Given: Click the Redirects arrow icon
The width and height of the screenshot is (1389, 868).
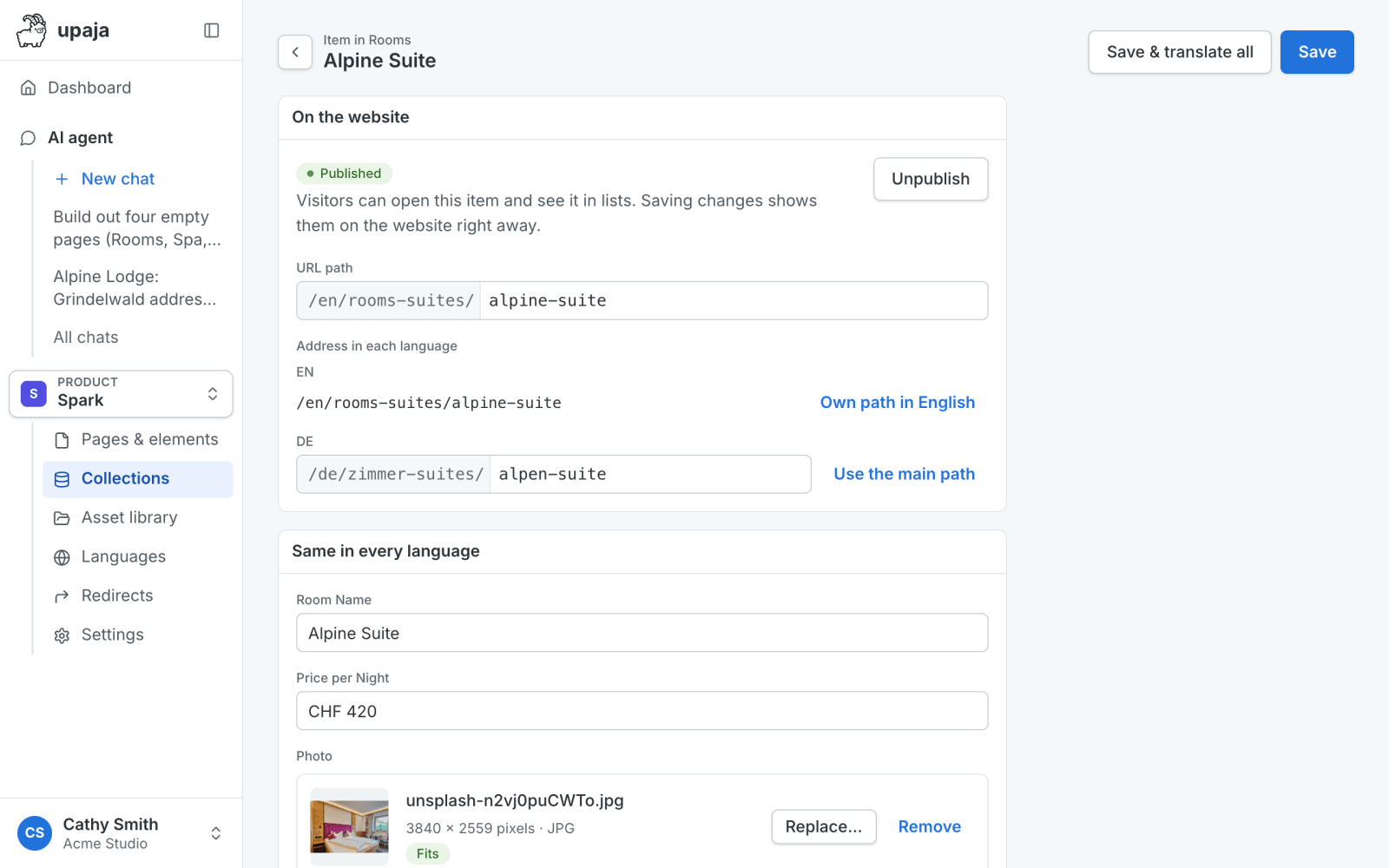Looking at the screenshot, I should coord(62,596).
